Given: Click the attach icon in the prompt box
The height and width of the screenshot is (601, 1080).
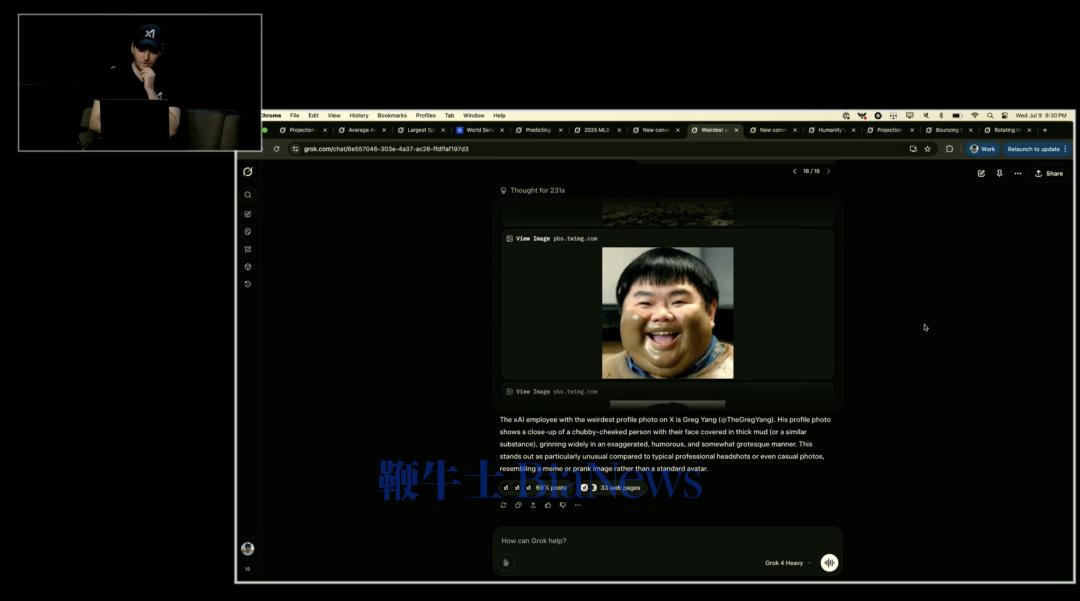Looking at the screenshot, I should 506,563.
